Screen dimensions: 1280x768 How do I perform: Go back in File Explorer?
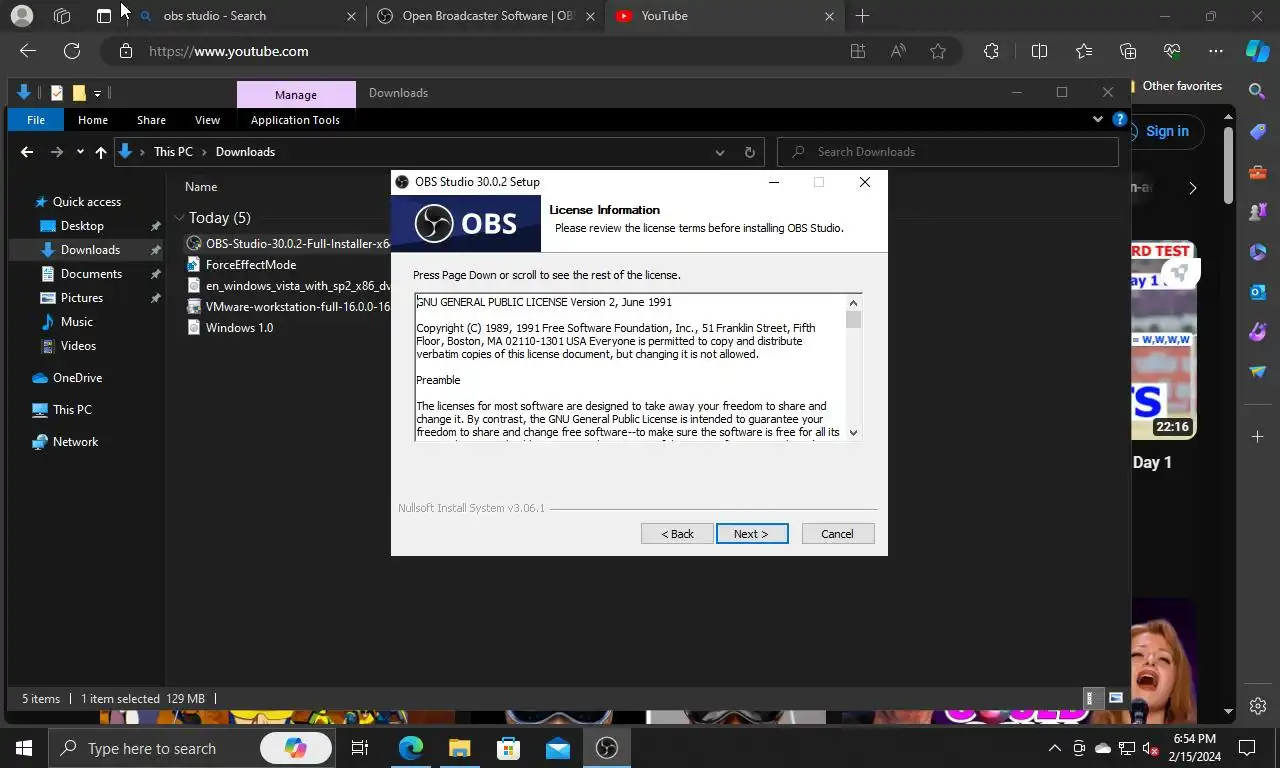[x=27, y=152]
